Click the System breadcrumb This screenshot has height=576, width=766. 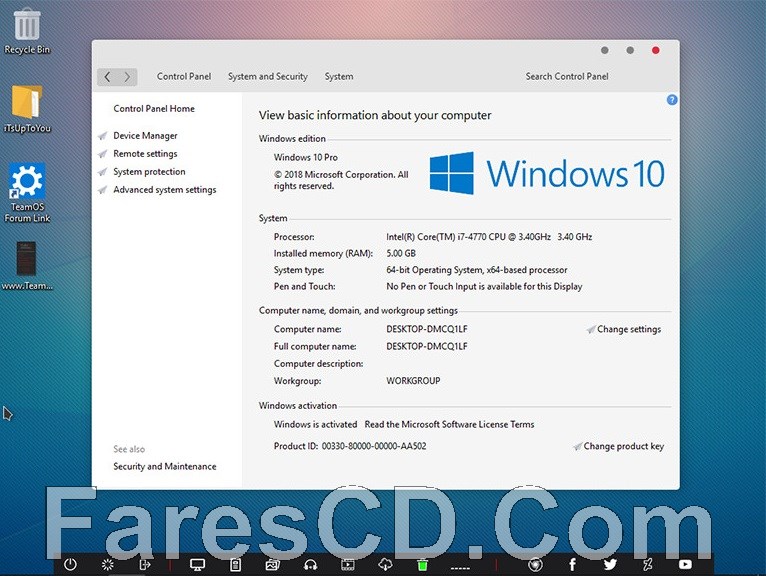pyautogui.click(x=339, y=76)
